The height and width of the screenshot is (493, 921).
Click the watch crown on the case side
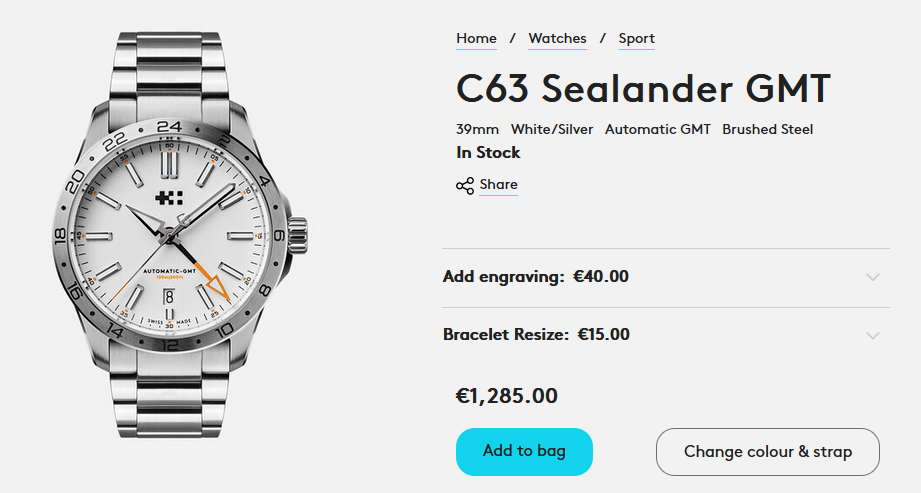point(297,236)
